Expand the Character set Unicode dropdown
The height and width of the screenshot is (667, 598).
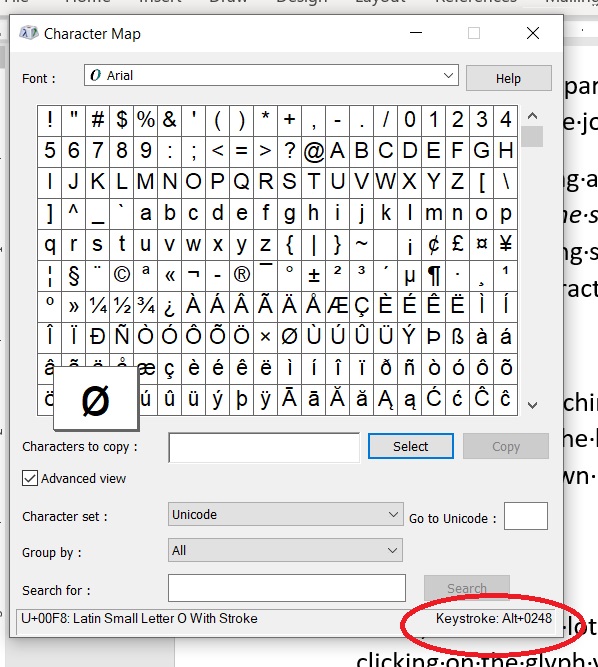tap(285, 514)
